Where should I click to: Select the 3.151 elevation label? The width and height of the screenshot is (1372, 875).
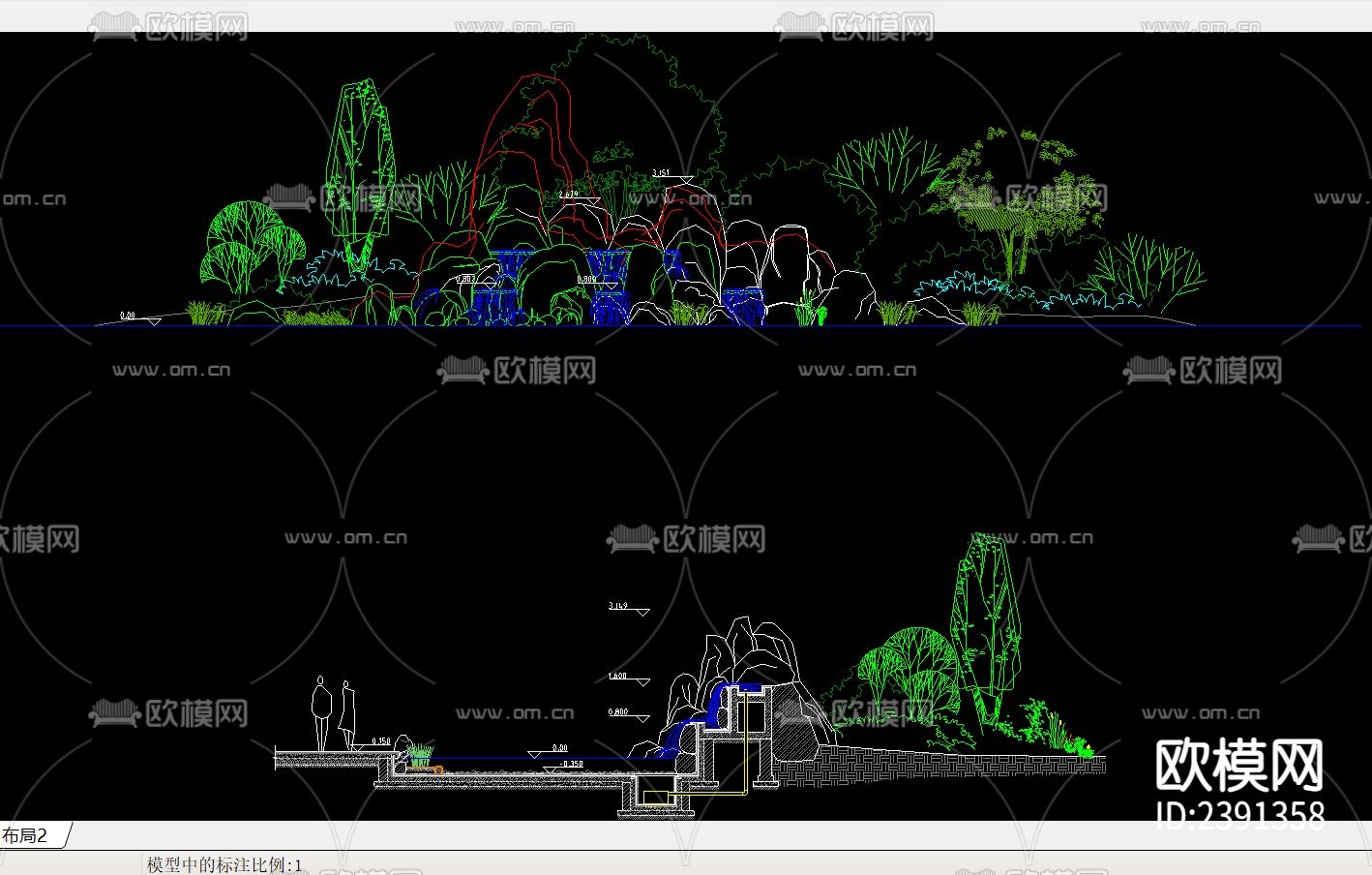661,173
